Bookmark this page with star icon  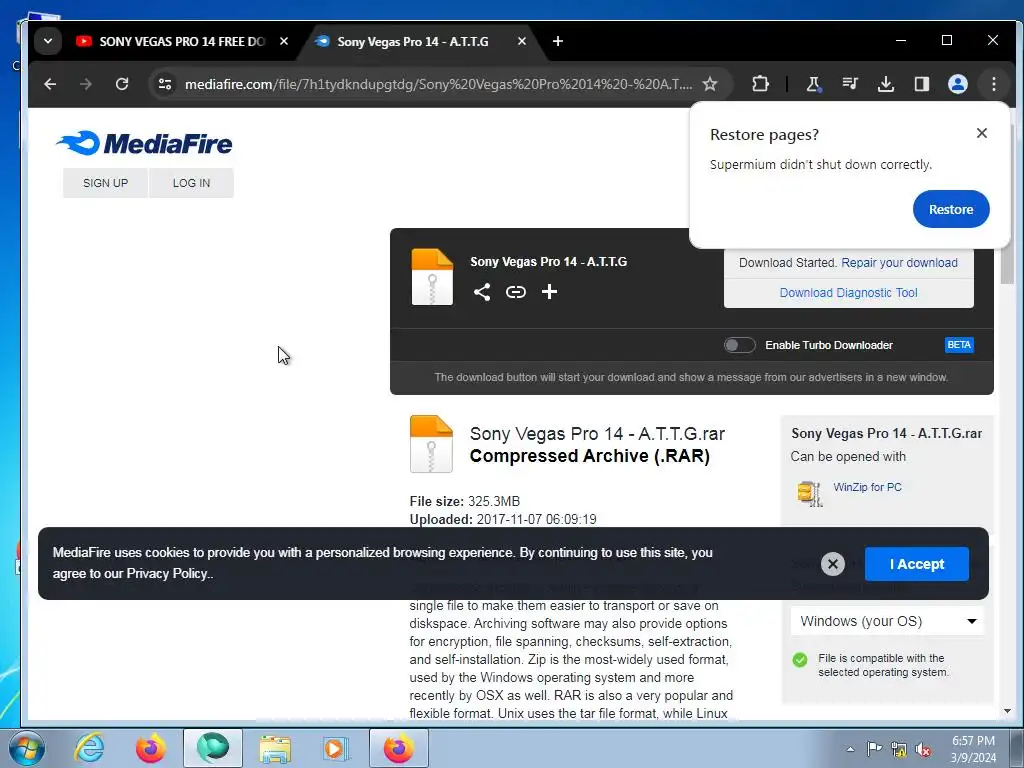710,84
